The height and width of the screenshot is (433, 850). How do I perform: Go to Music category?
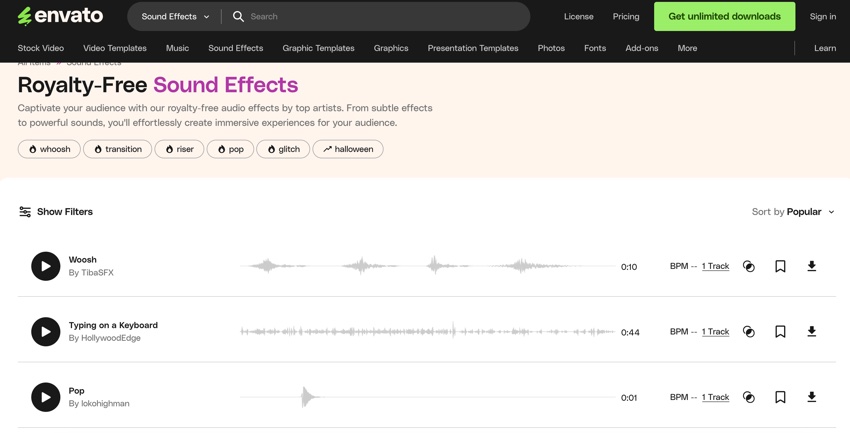coord(177,48)
